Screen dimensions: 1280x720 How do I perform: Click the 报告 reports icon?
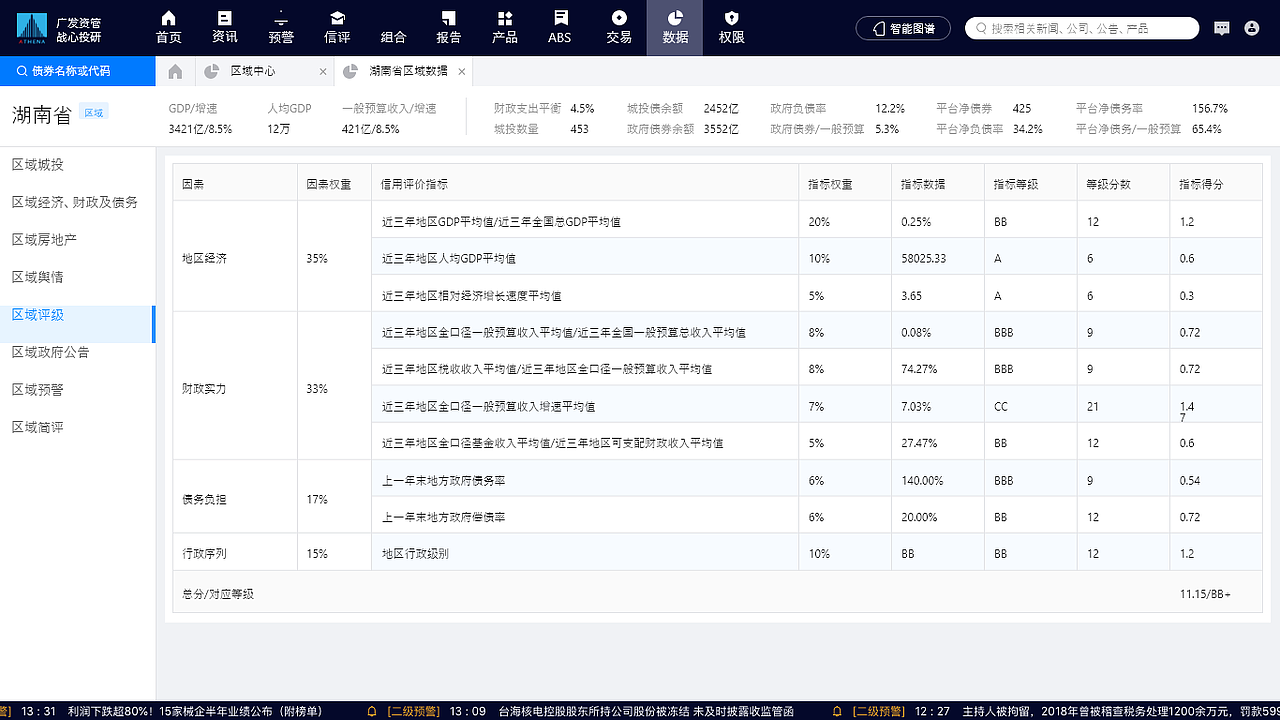[448, 28]
